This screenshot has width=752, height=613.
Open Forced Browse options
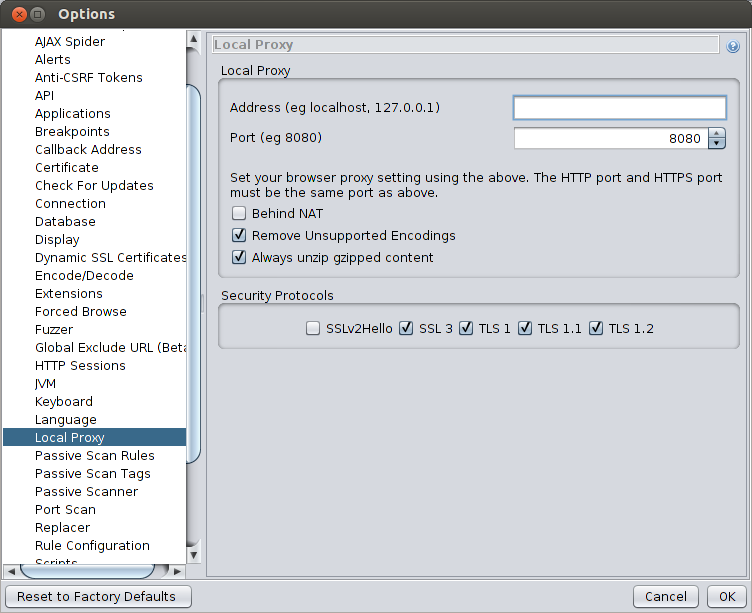81,311
